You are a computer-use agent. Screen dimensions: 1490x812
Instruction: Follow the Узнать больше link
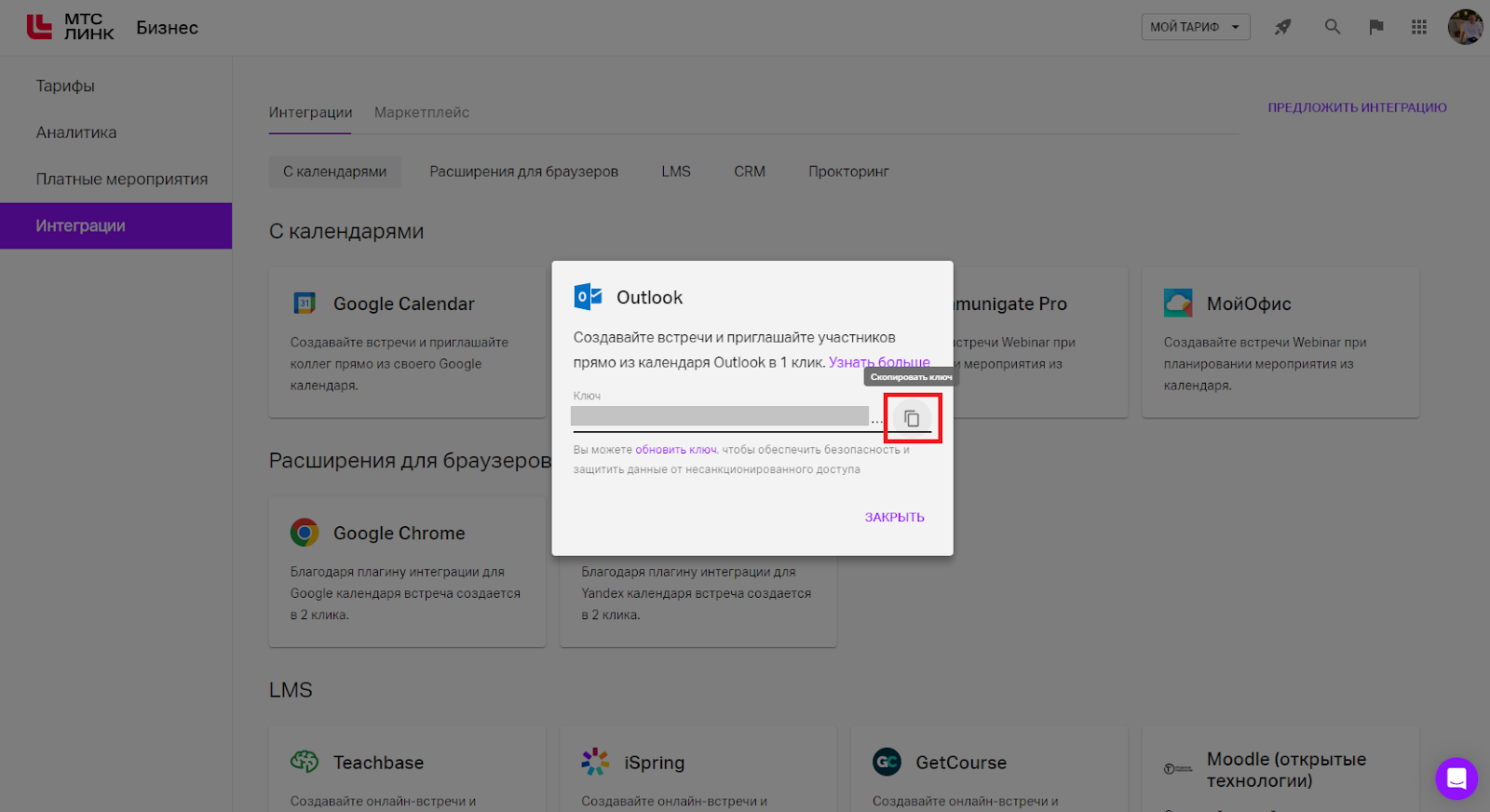[879, 362]
